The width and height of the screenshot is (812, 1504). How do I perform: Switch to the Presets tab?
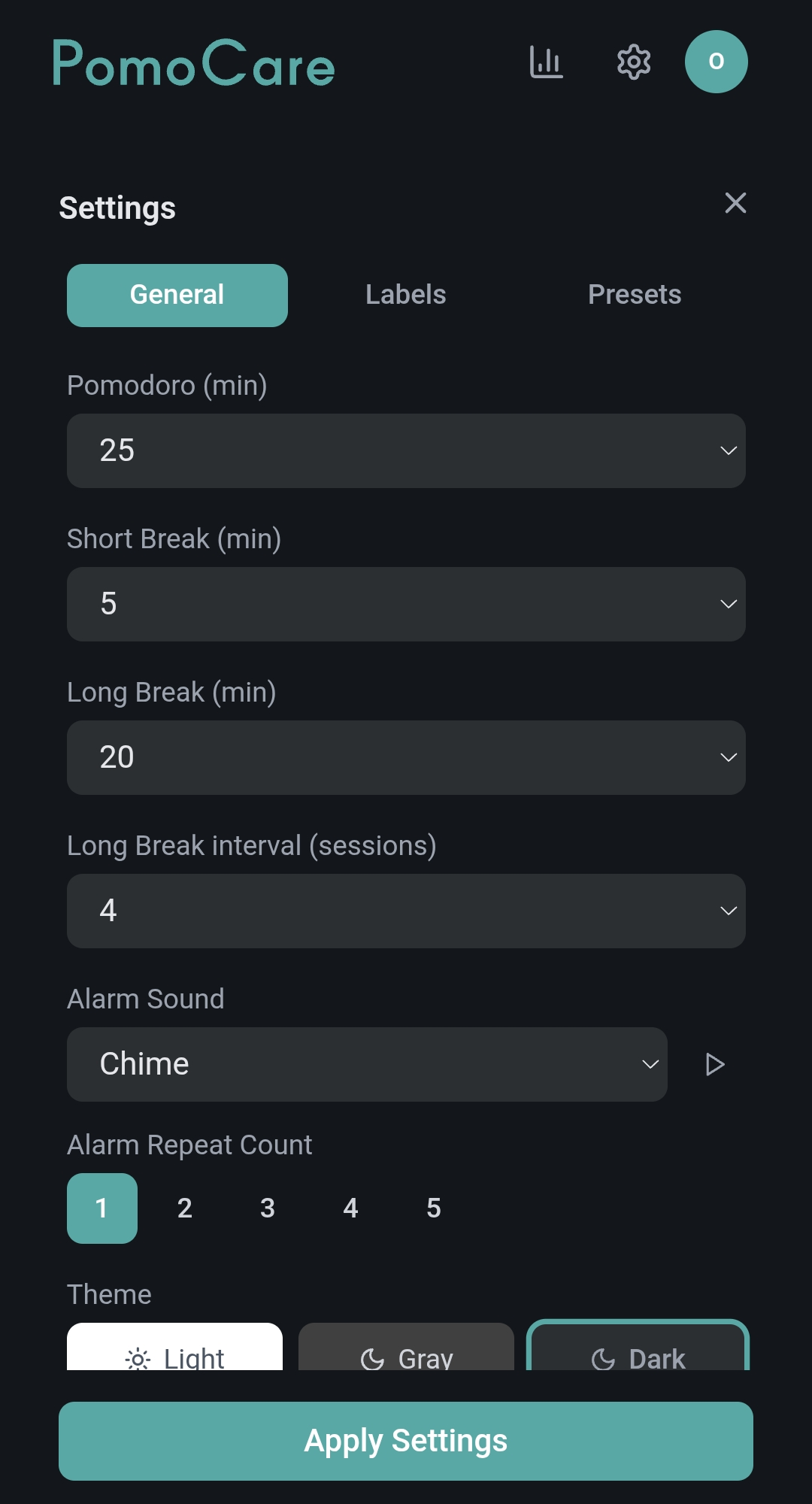(635, 295)
